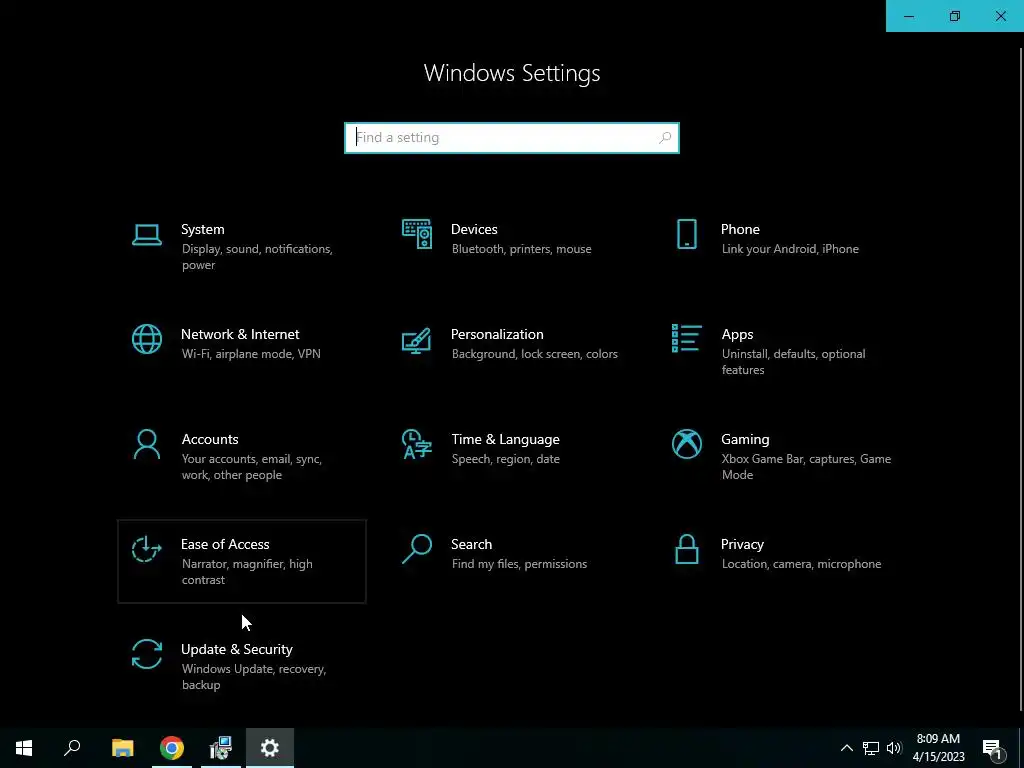Show hidden tray icons chevron

(x=846, y=748)
